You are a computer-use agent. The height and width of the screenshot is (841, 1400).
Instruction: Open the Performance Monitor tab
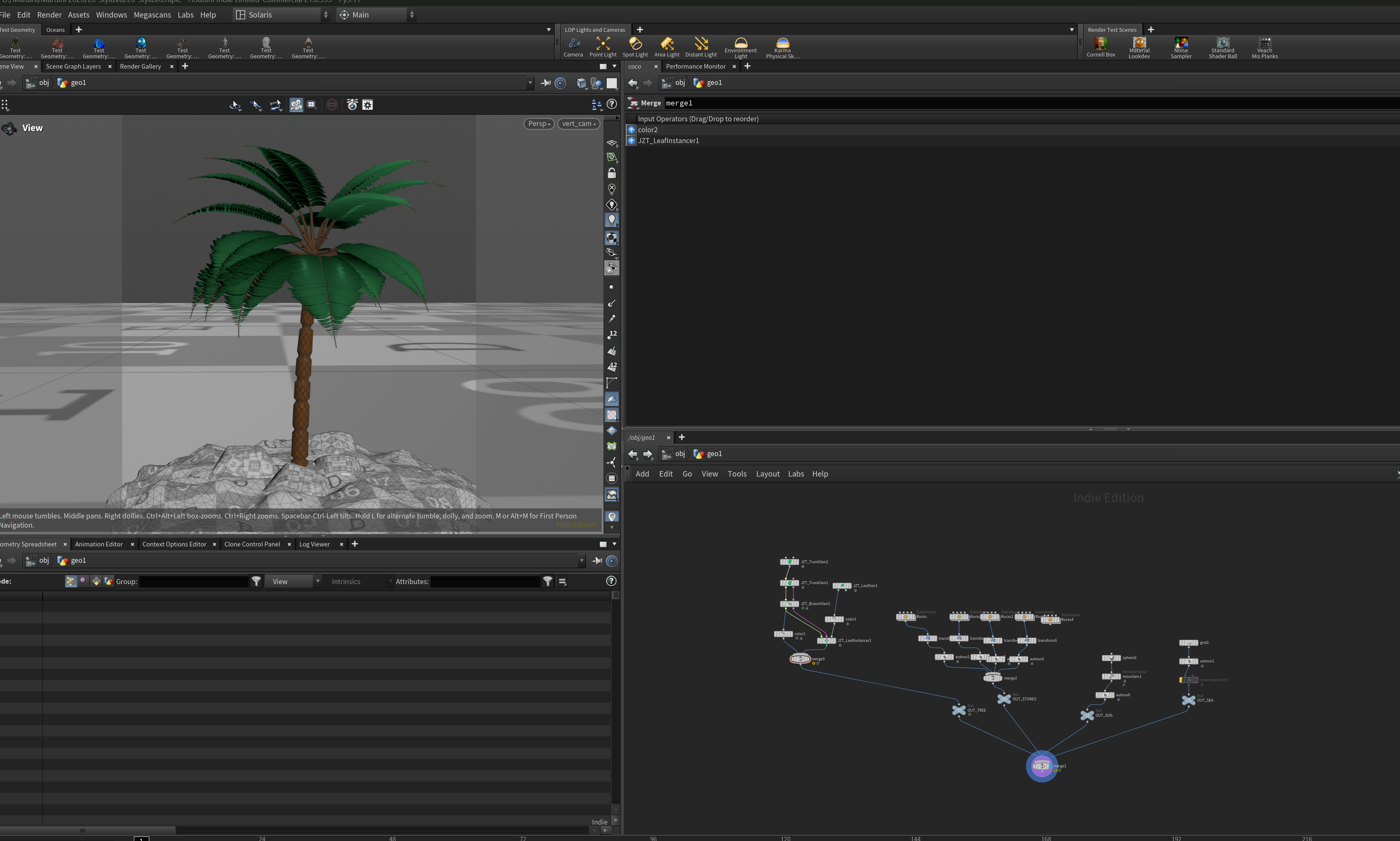pyautogui.click(x=695, y=66)
